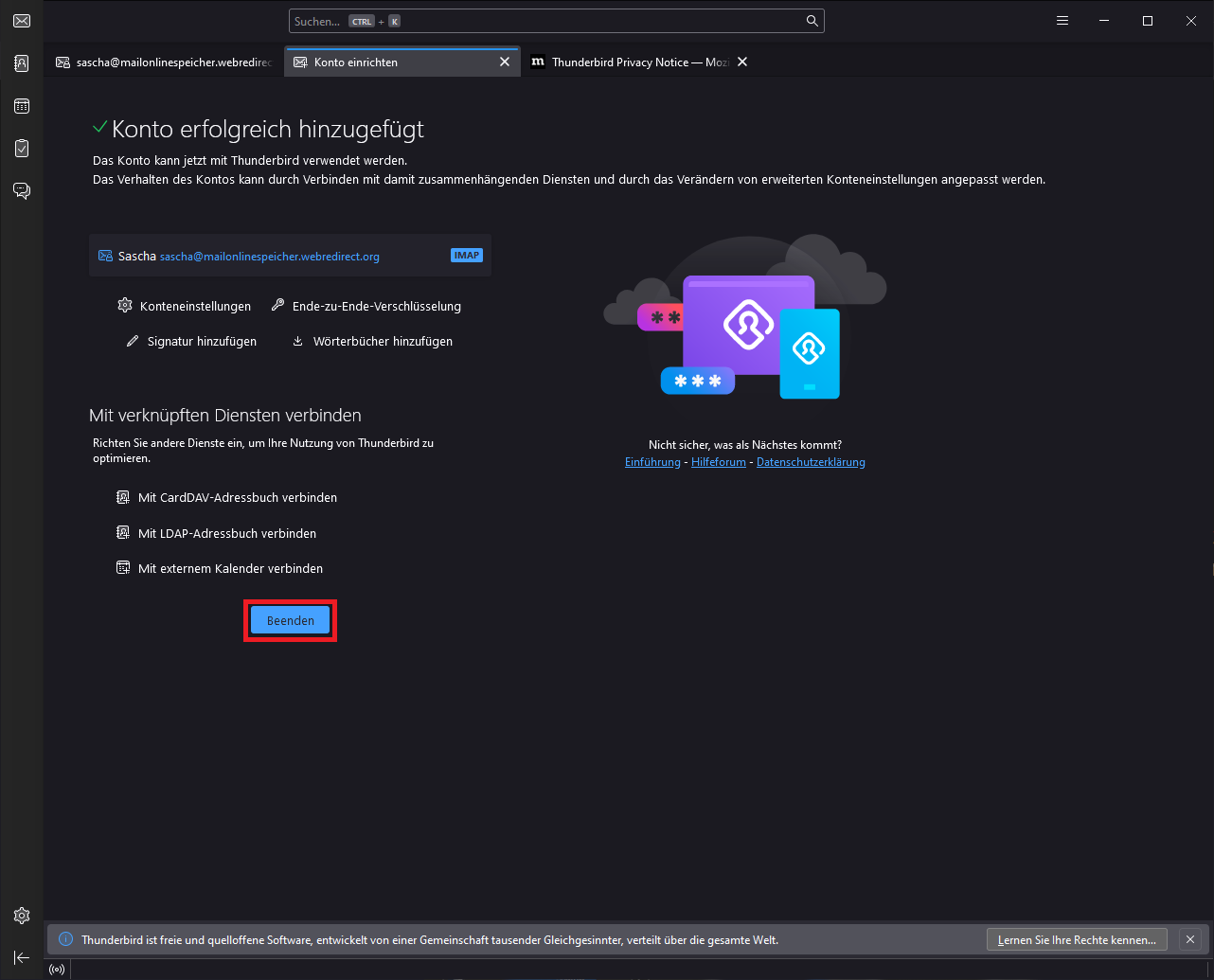Choose Mit LDAP-Adressbuch verbinden
The height and width of the screenshot is (980, 1214).
tap(216, 533)
